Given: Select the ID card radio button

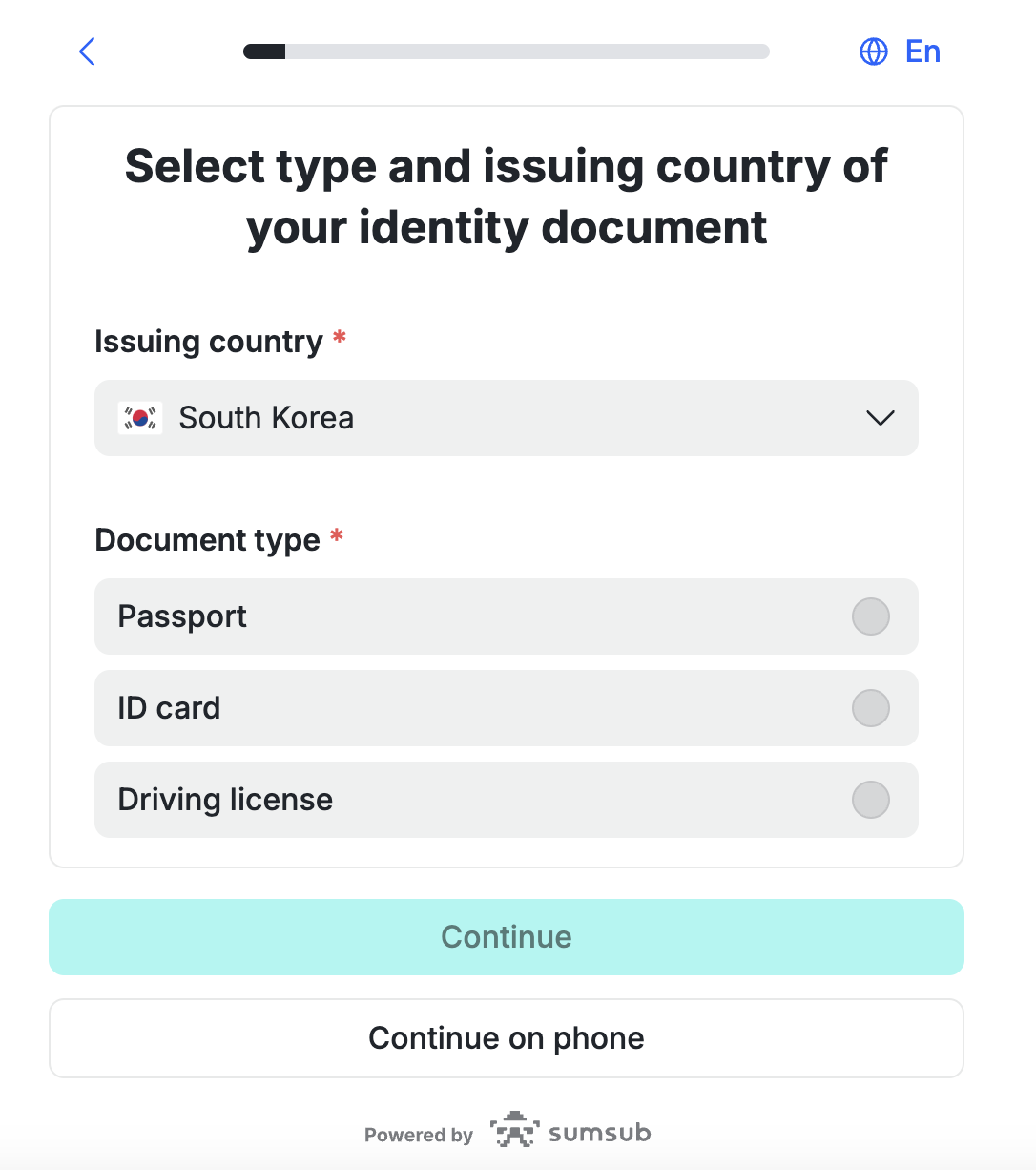Looking at the screenshot, I should 871,708.
